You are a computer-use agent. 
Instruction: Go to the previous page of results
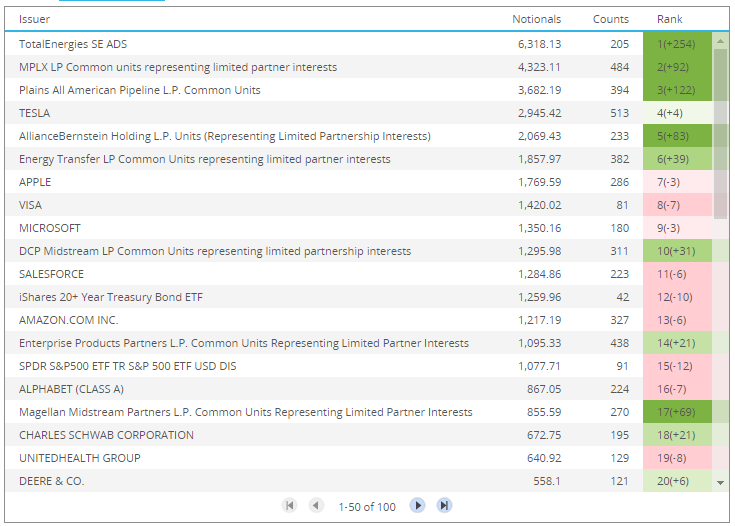pos(316,505)
